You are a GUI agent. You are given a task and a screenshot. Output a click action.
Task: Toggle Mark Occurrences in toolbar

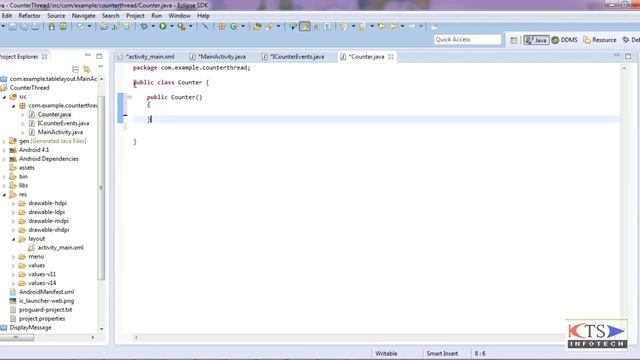tap(304, 27)
